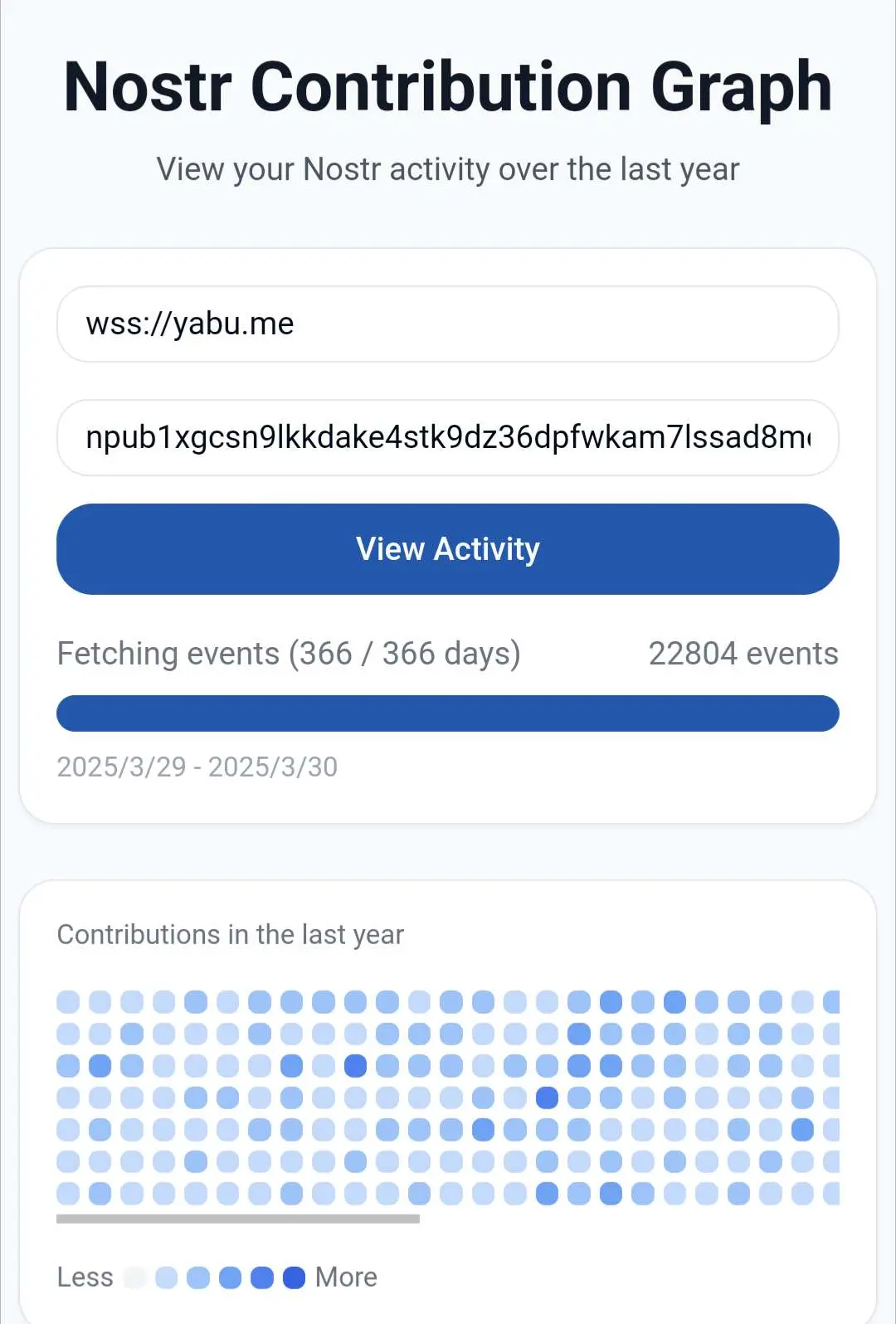Select the lightest gray legend swatch beside Less
Image resolution: width=896 pixels, height=1324 pixels.
[134, 1278]
